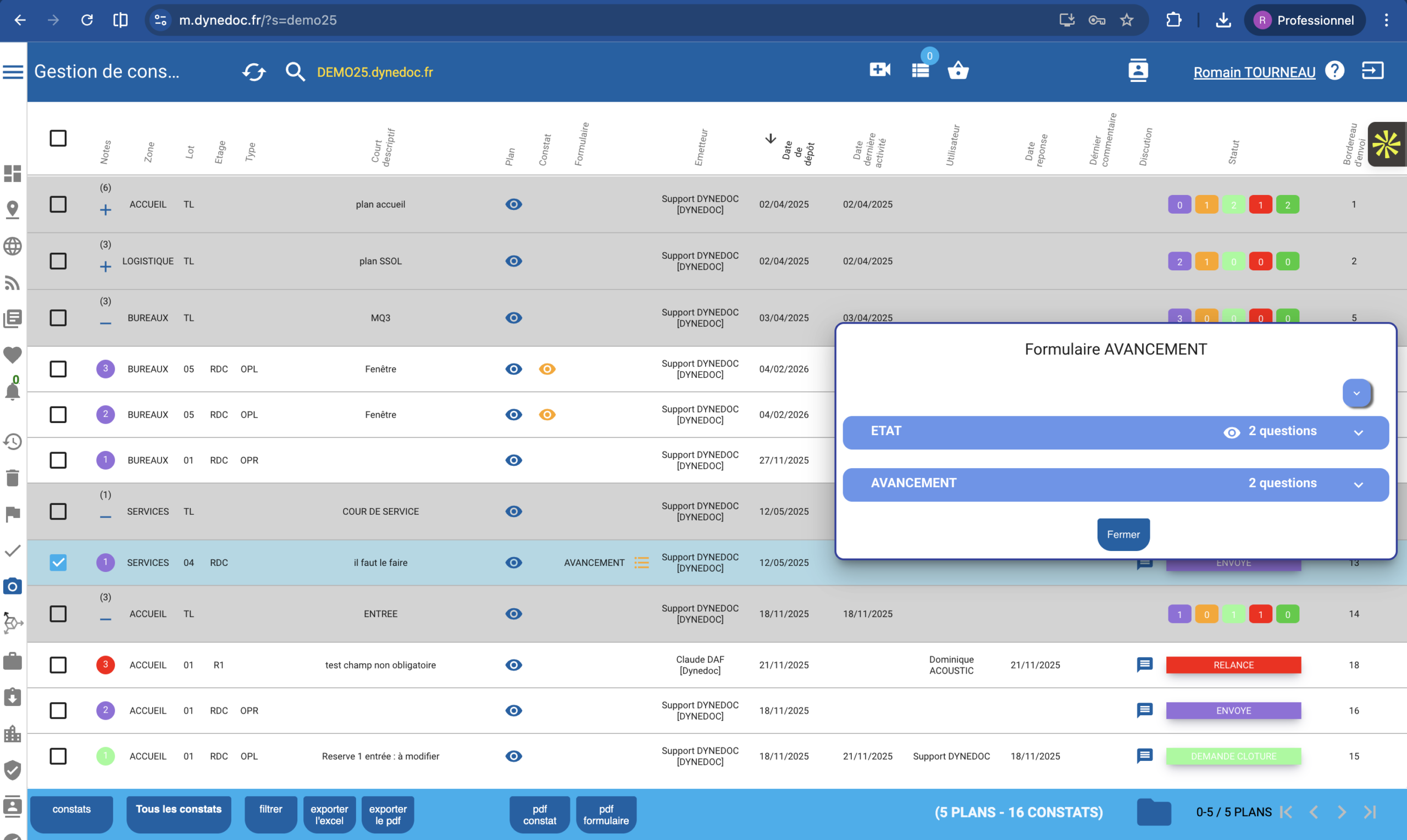Show plan eye for plan accueil row
This screenshot has height=840, width=1407.
(513, 204)
